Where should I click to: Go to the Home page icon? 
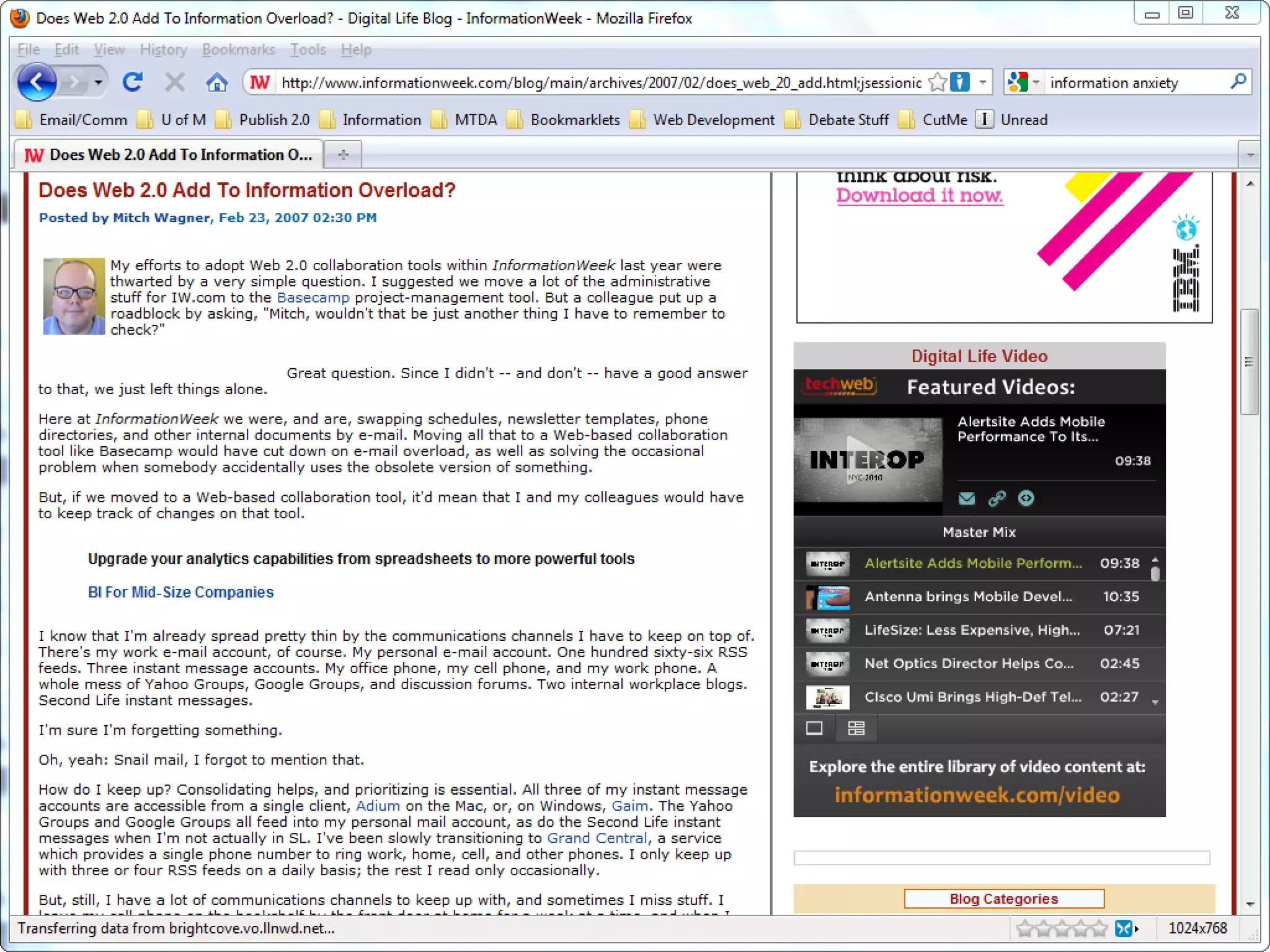point(216,82)
